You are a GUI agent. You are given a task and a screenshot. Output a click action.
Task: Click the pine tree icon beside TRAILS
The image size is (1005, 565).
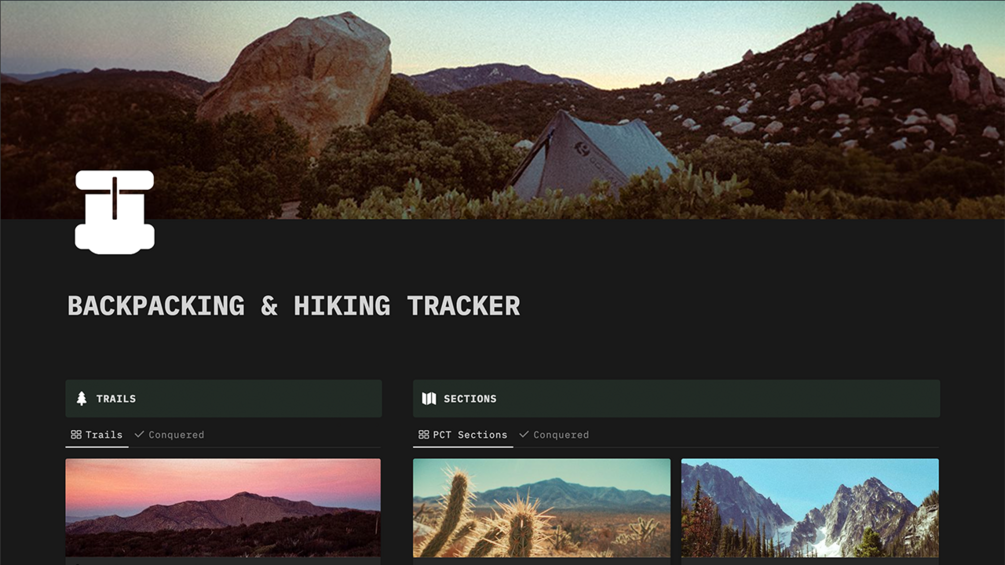point(81,398)
